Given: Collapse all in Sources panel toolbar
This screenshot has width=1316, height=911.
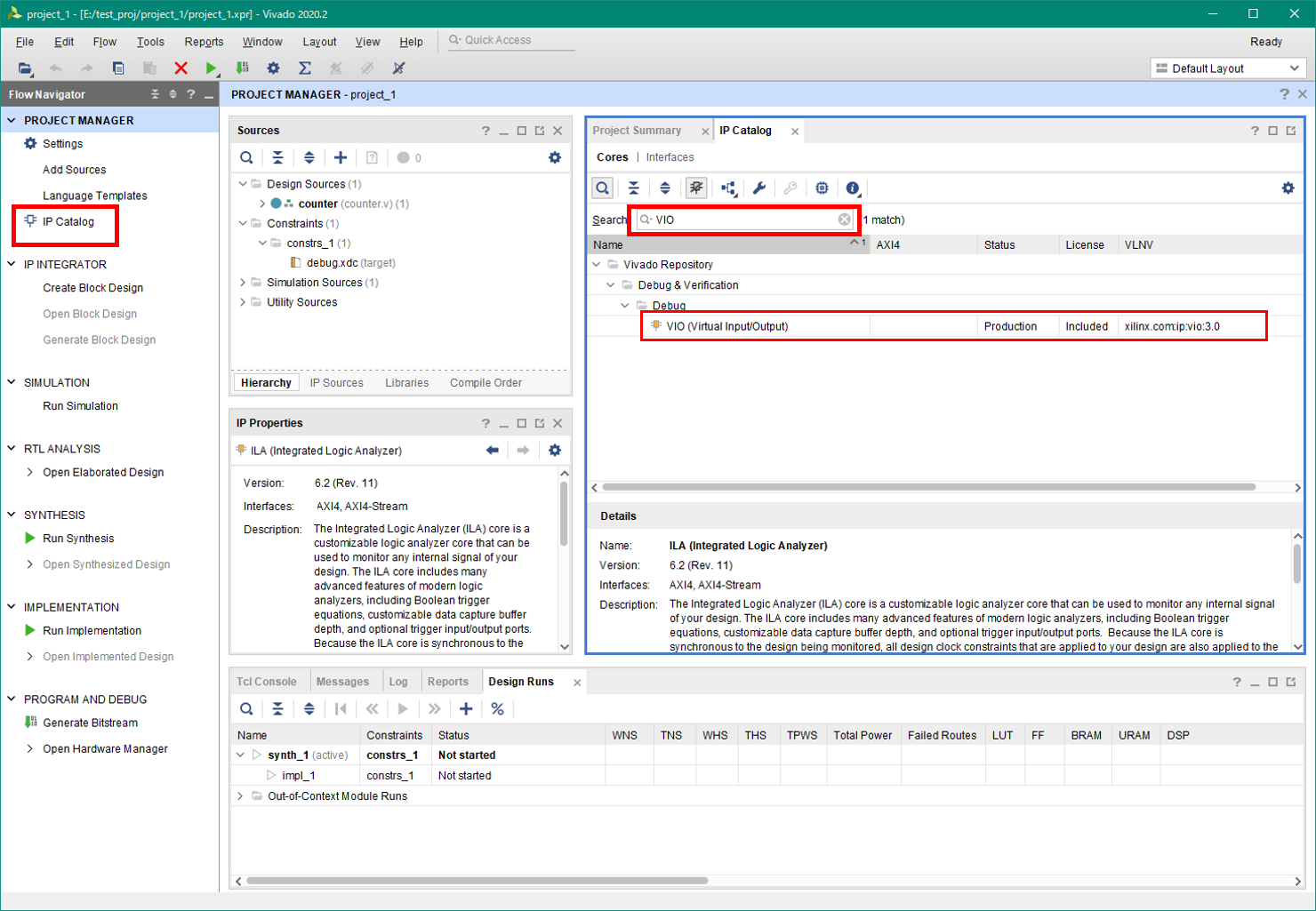Looking at the screenshot, I should 277,157.
